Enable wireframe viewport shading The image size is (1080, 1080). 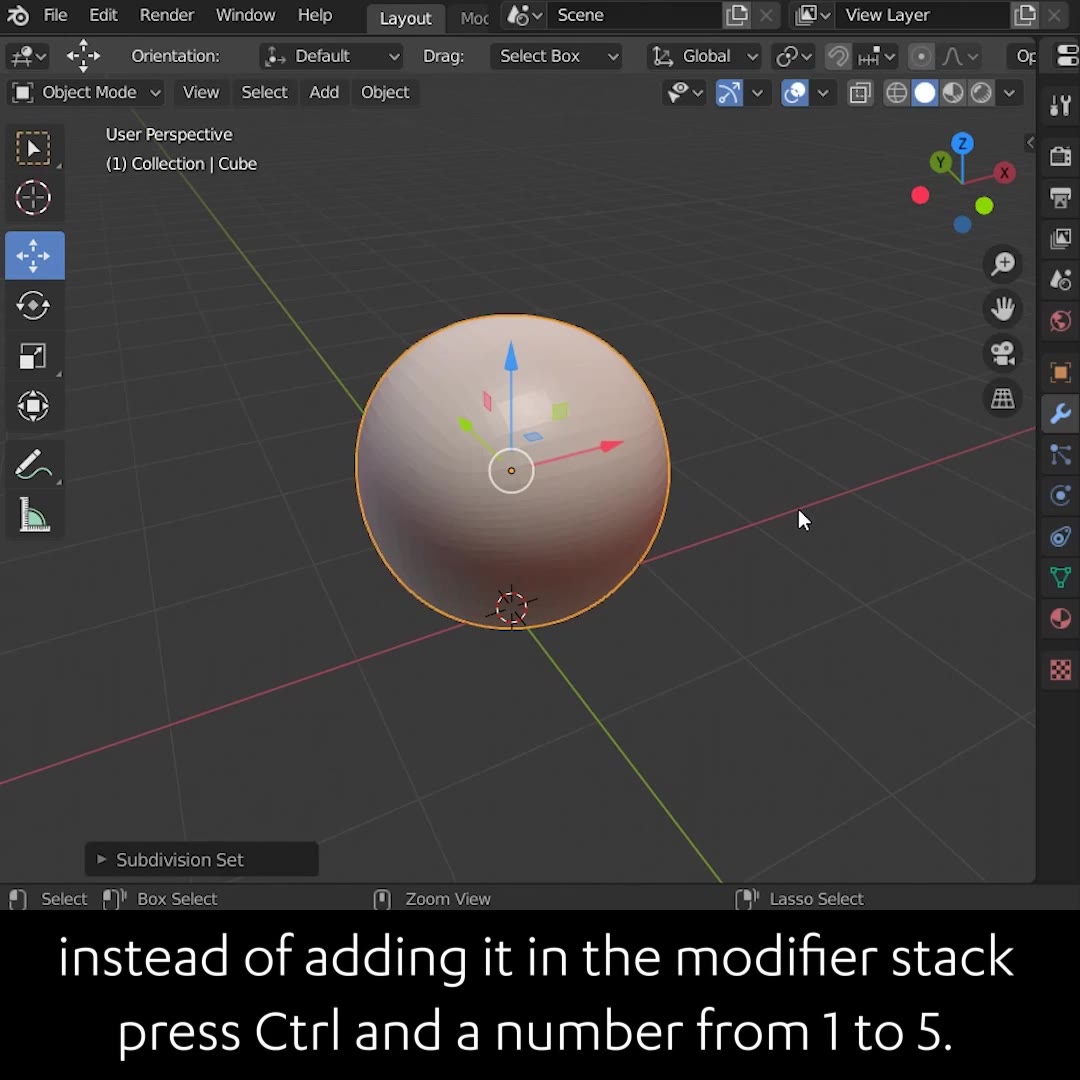click(896, 92)
